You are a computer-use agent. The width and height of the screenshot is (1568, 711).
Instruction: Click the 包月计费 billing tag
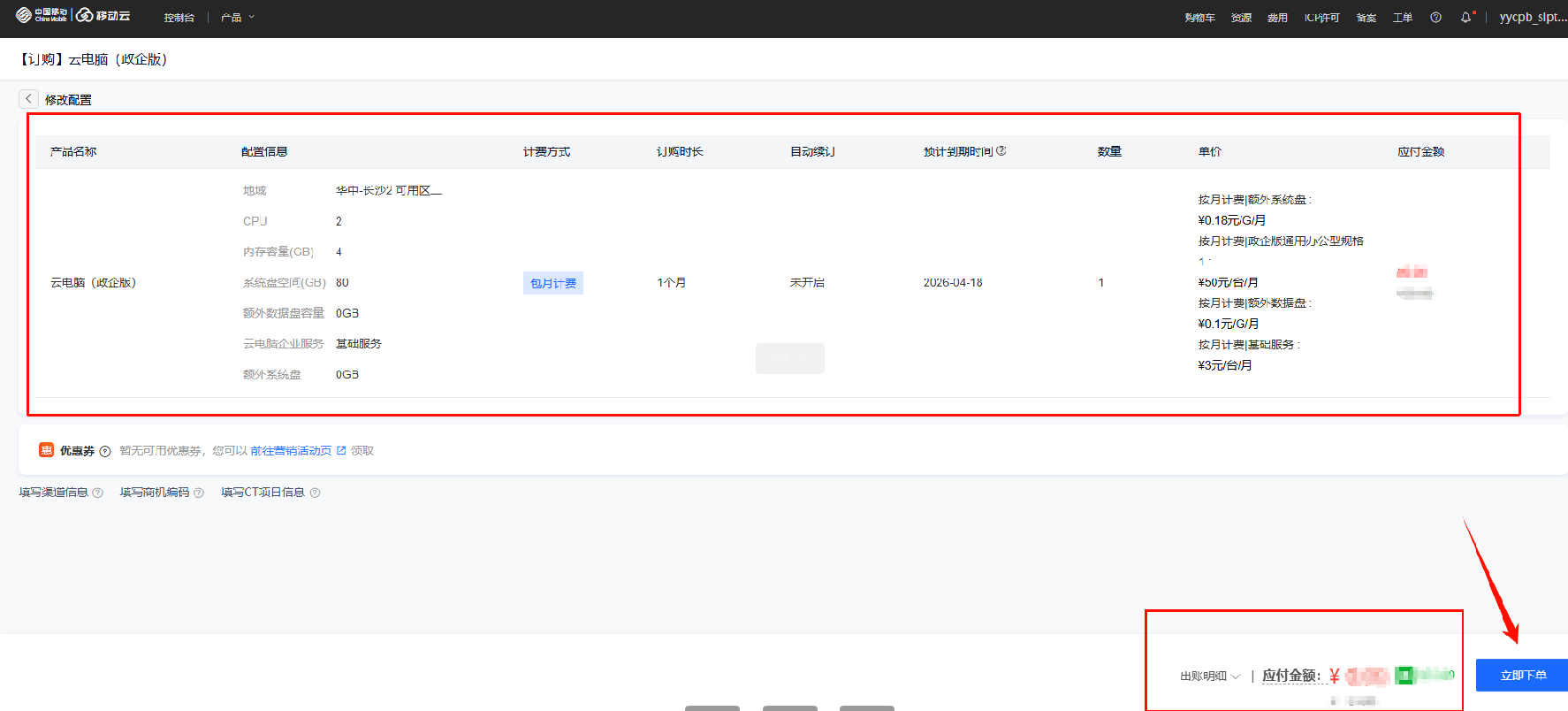point(553,283)
